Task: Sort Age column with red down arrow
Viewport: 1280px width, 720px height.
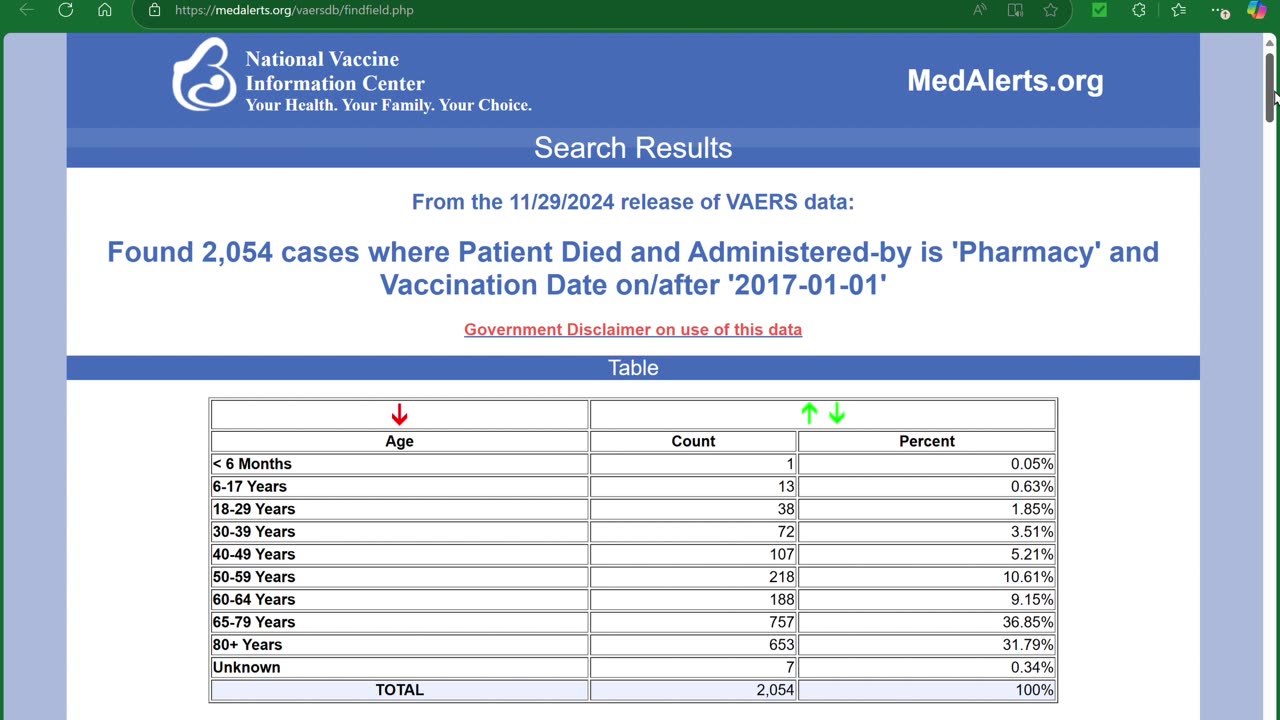Action: [399, 414]
